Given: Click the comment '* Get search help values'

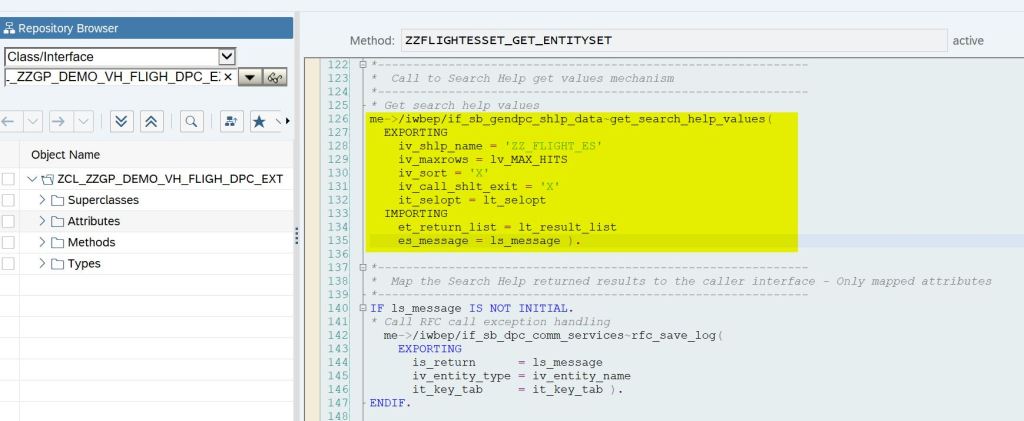Looking at the screenshot, I should (x=455, y=105).
